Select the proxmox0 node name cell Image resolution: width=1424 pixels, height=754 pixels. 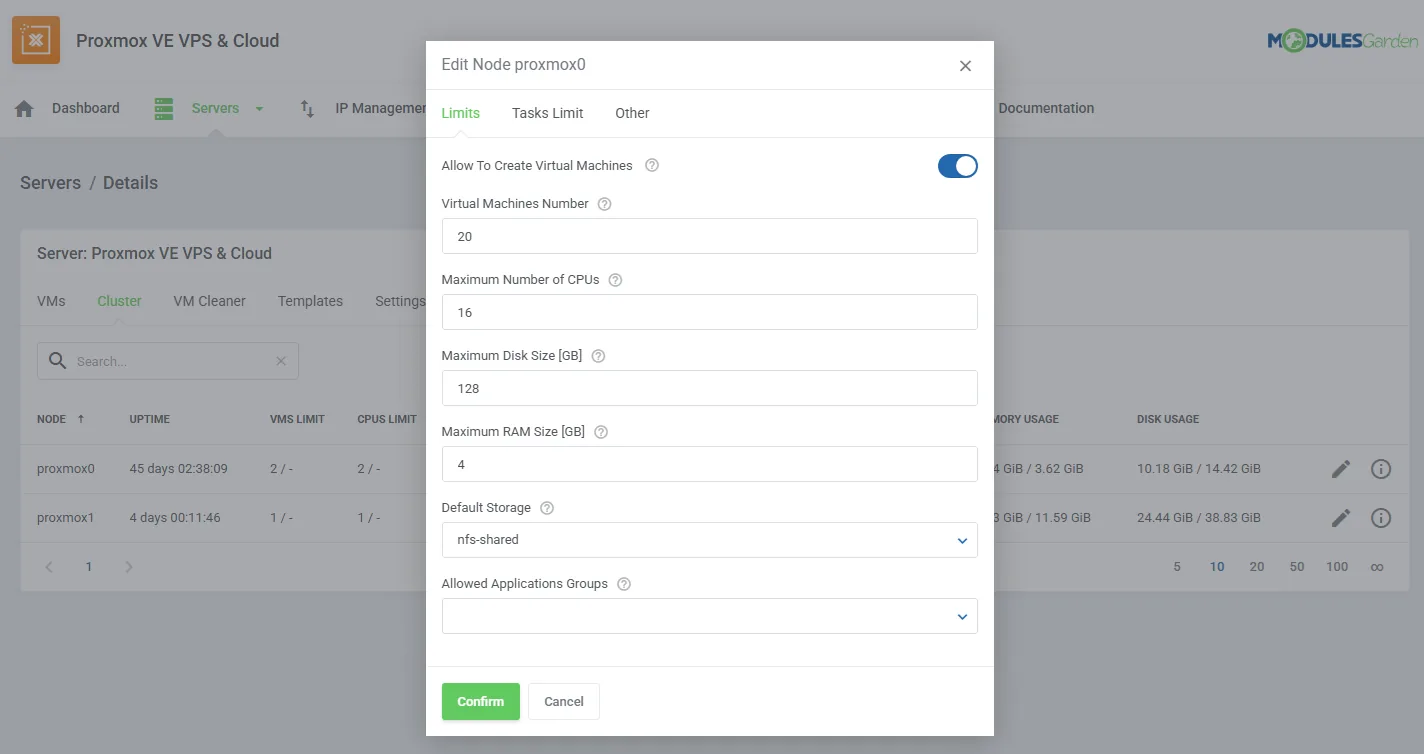pos(66,468)
